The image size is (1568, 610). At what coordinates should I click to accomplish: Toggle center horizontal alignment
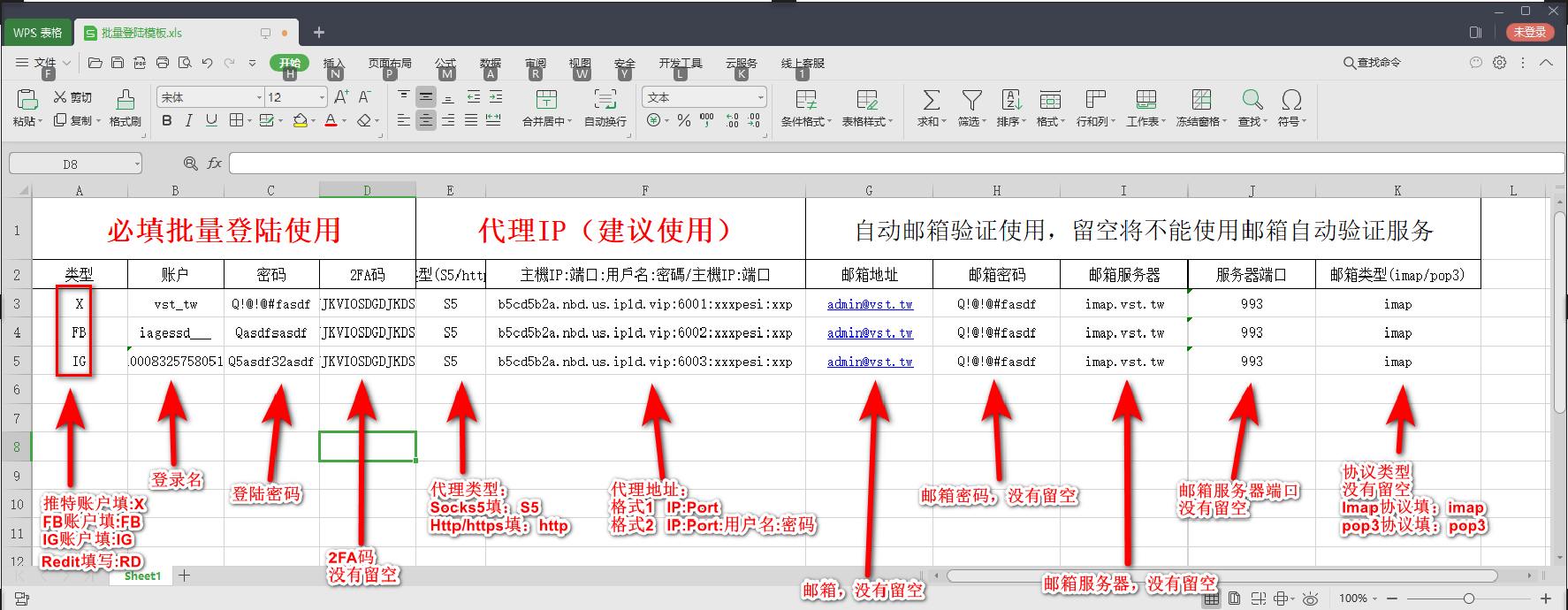(426, 120)
